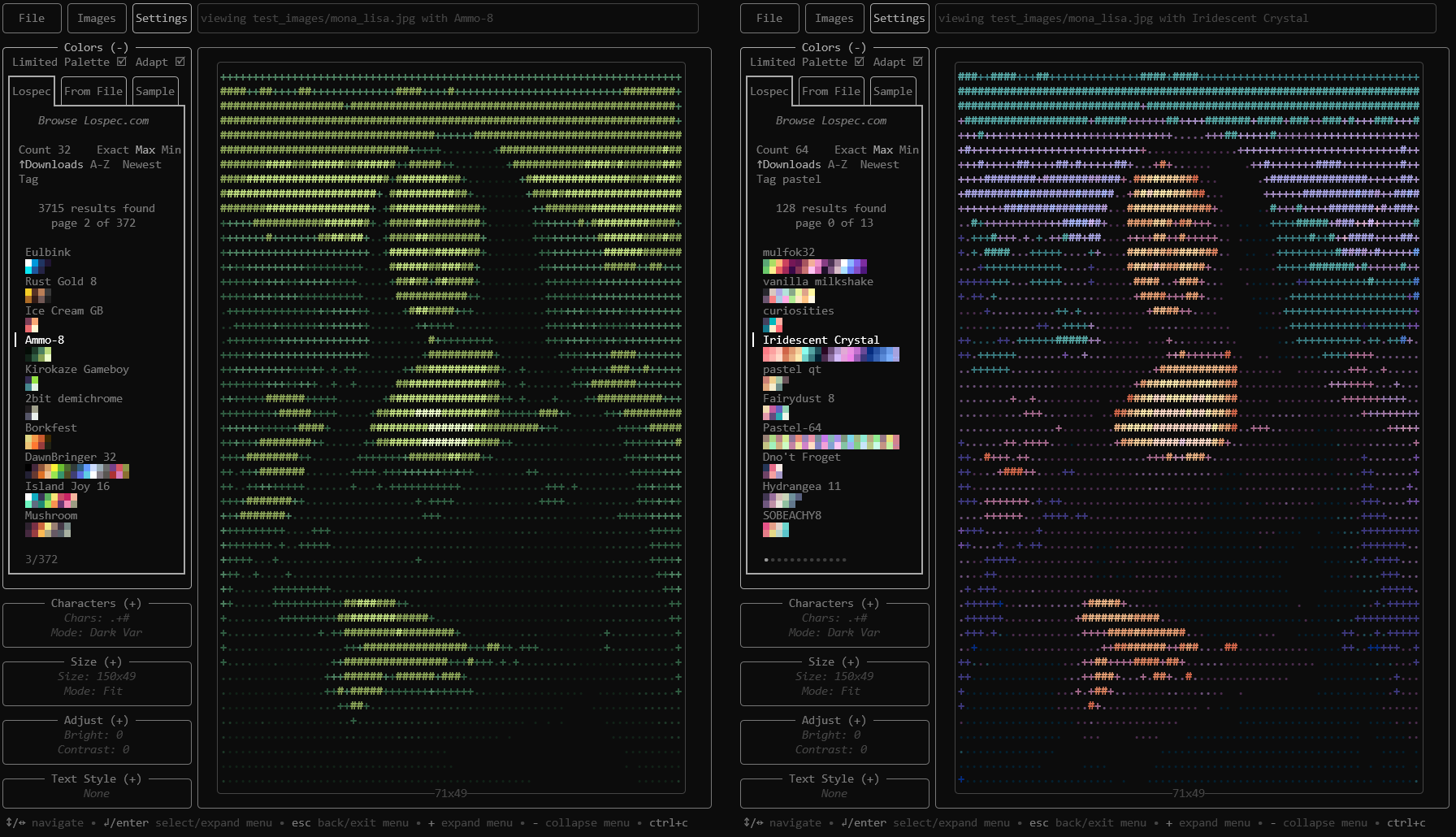This screenshot has height=837, width=1456.
Task: Select 2bit demichrome palette name
Action: 74,398
